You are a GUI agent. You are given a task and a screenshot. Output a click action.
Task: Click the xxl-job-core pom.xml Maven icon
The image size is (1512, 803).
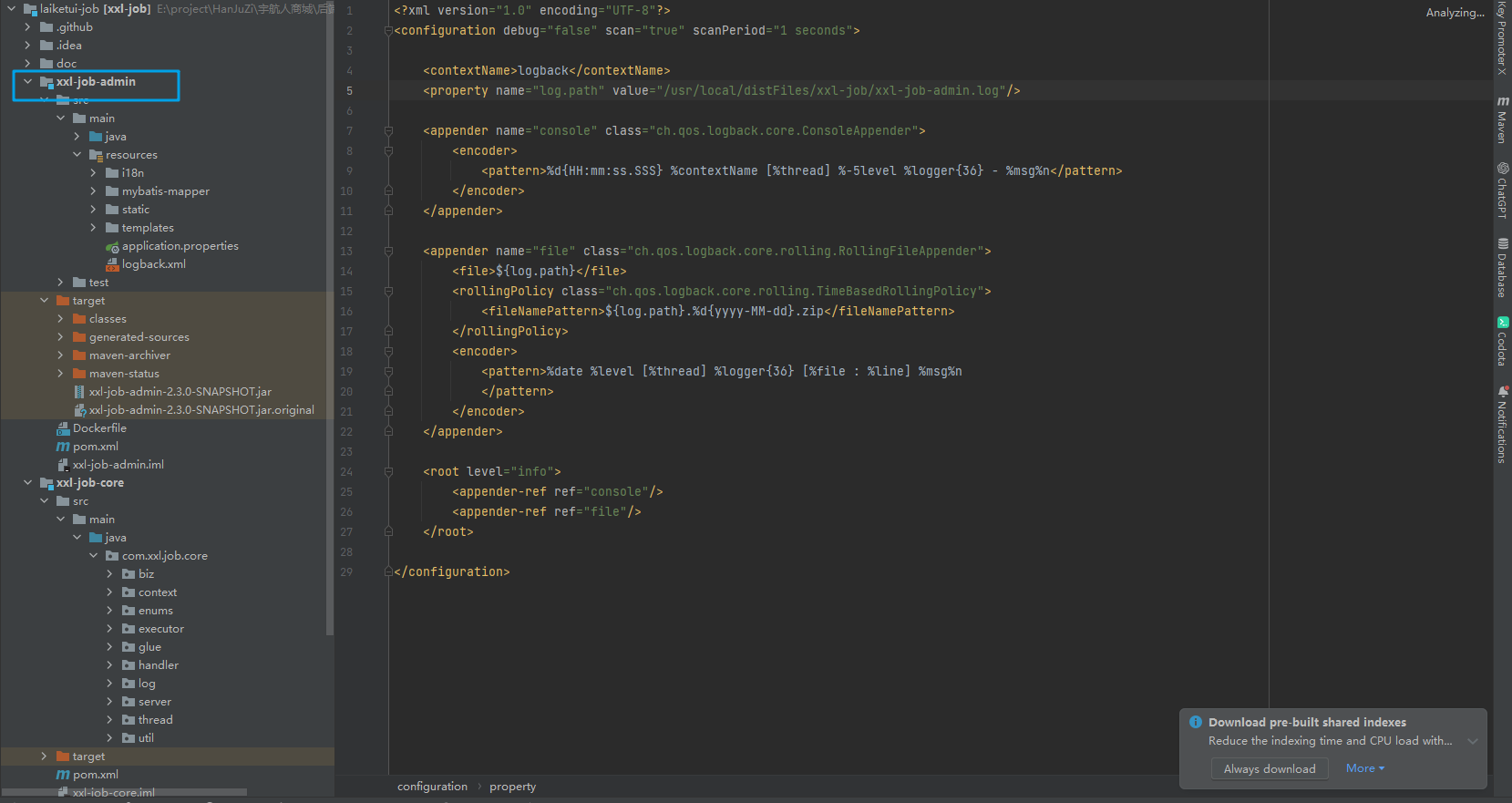point(63,775)
